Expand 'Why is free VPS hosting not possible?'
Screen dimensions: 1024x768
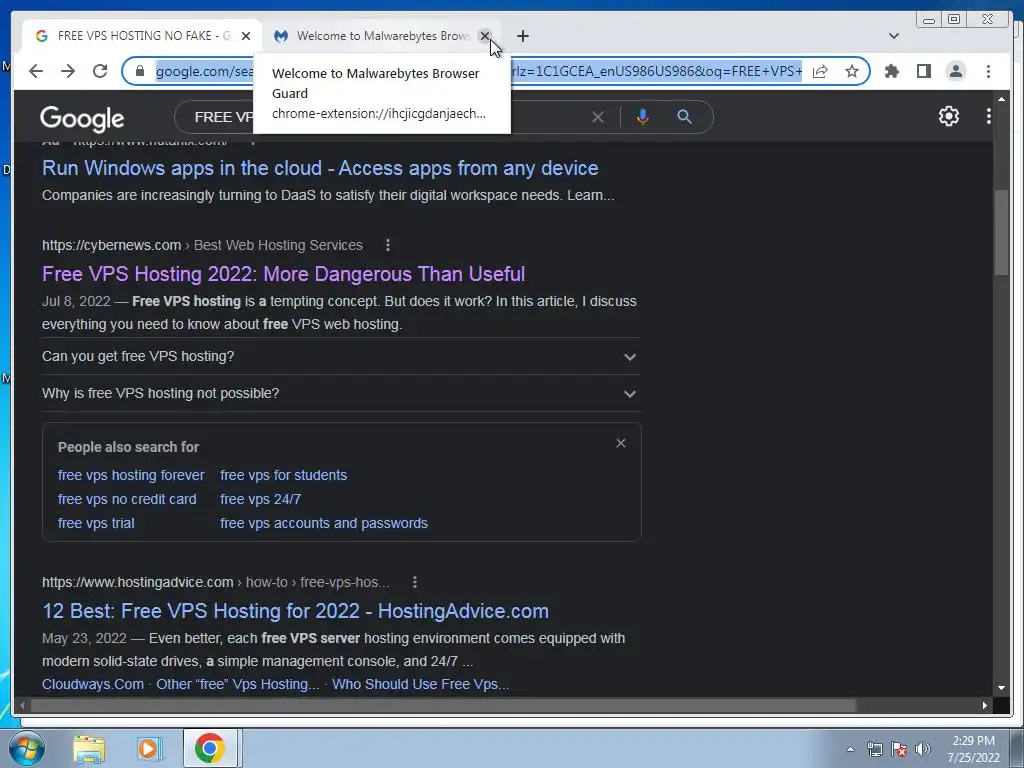(x=341, y=393)
